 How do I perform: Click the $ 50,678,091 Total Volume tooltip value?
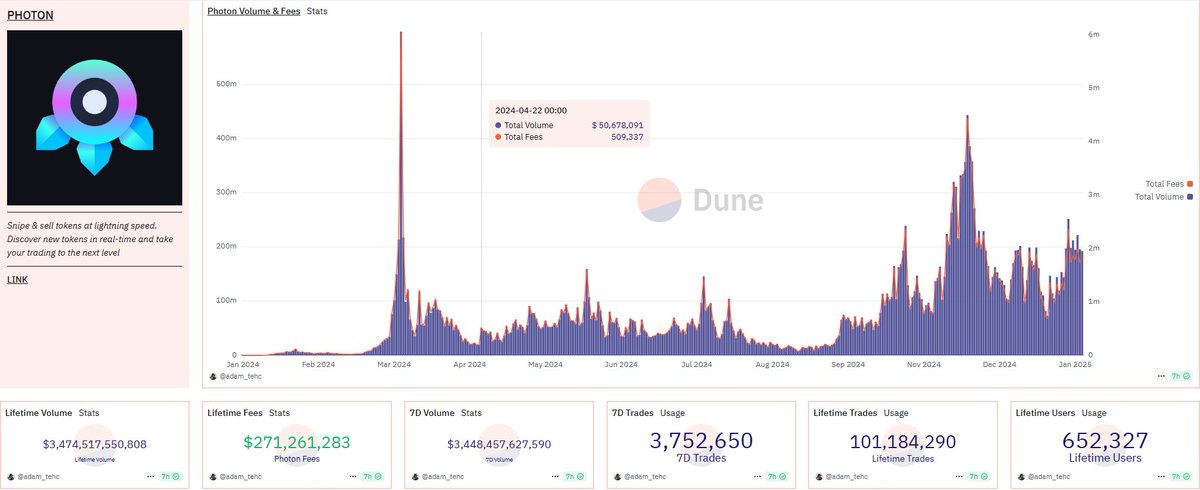tap(617, 125)
